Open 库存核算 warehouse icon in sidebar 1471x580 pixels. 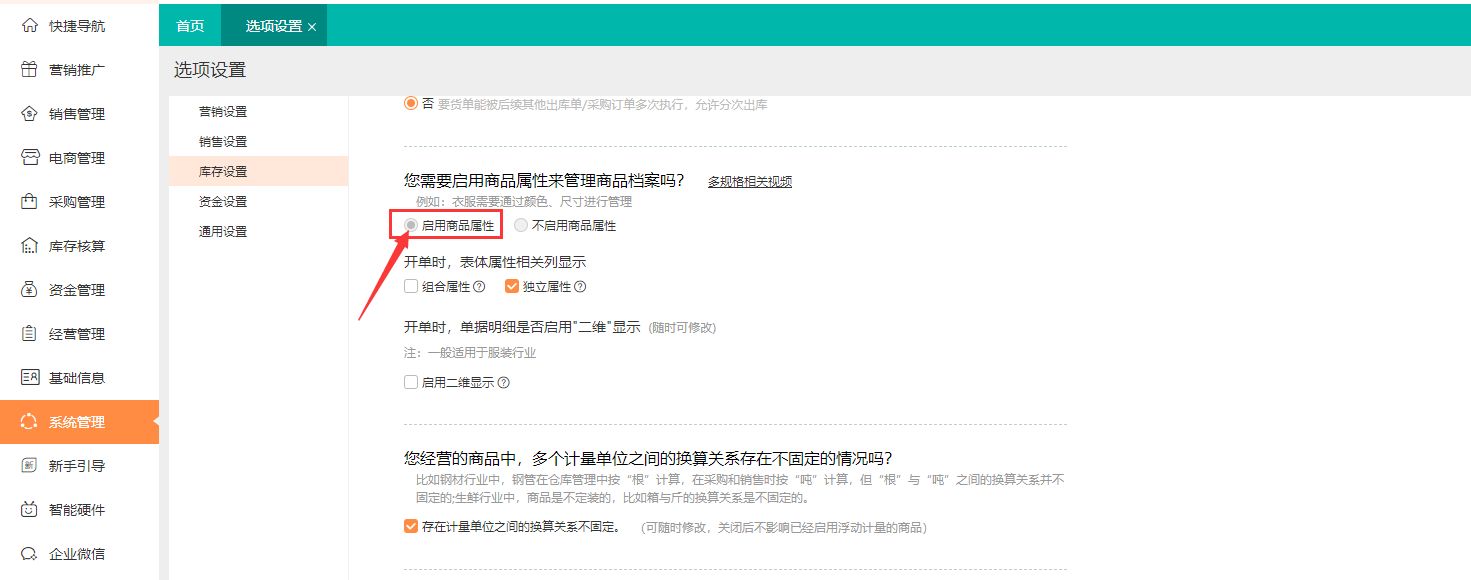[x=29, y=246]
